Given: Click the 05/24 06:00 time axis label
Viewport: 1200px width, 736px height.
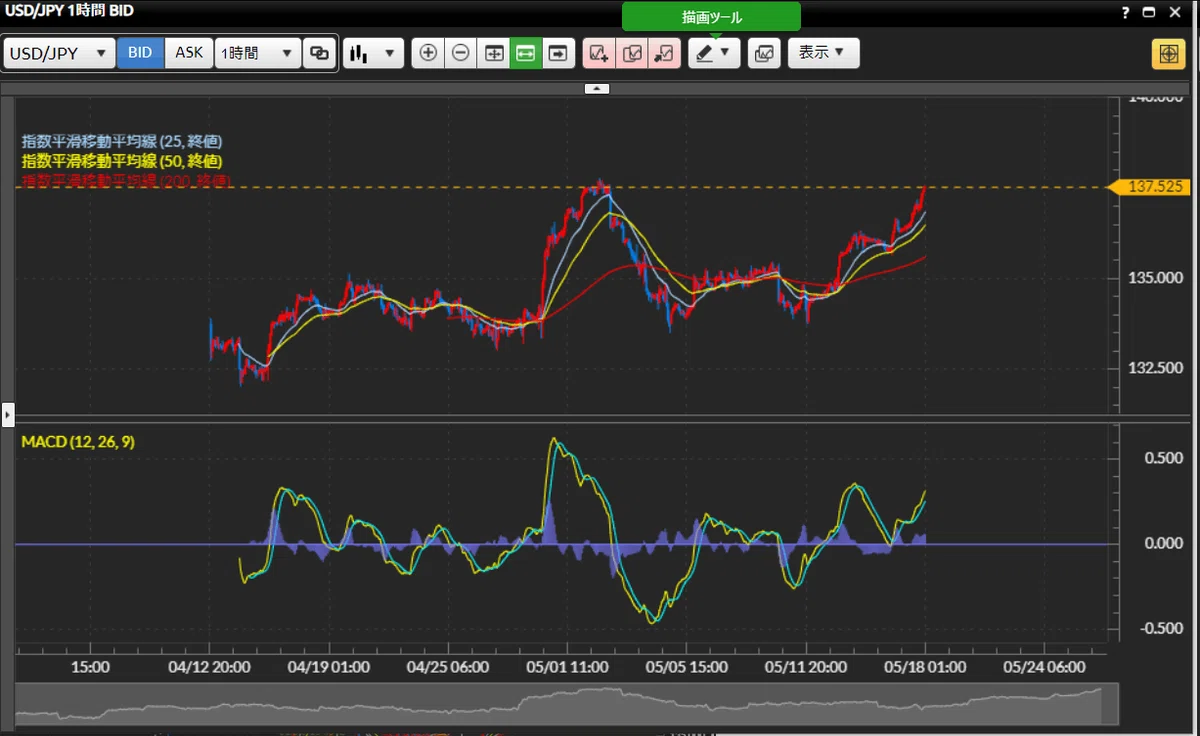Looking at the screenshot, I should click(x=1044, y=666).
